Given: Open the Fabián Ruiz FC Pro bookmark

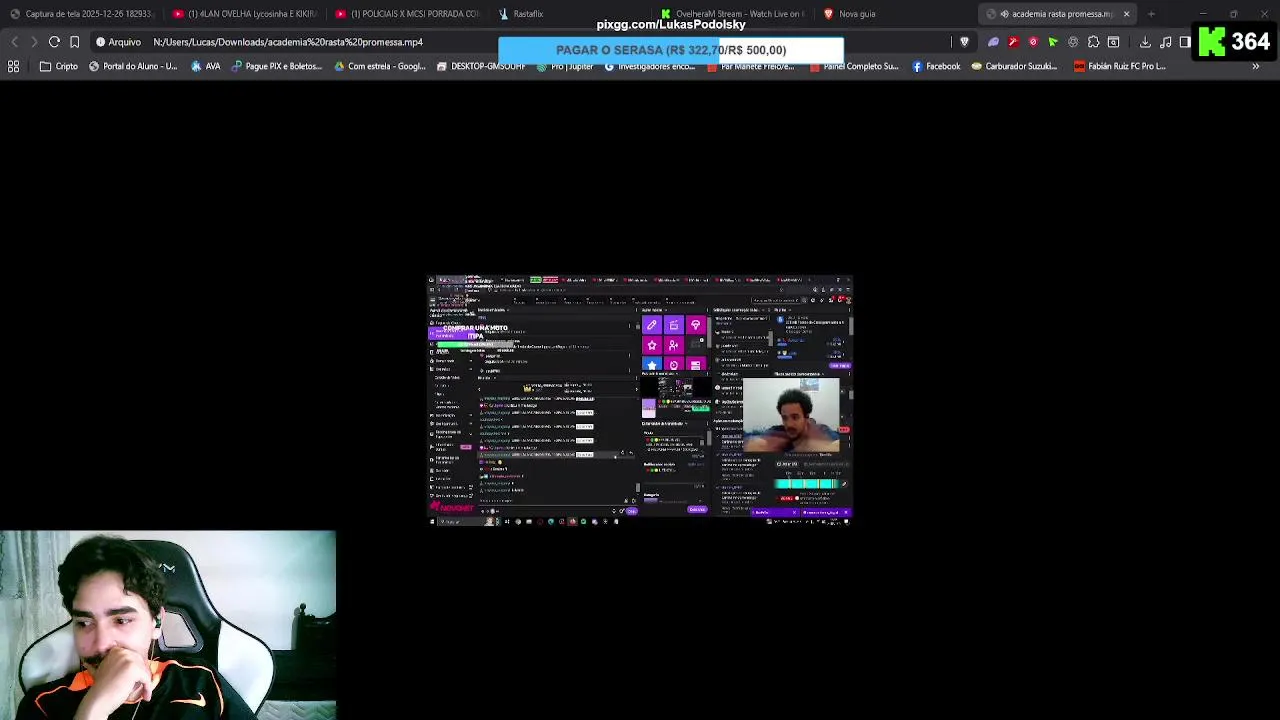Looking at the screenshot, I should [1120, 66].
